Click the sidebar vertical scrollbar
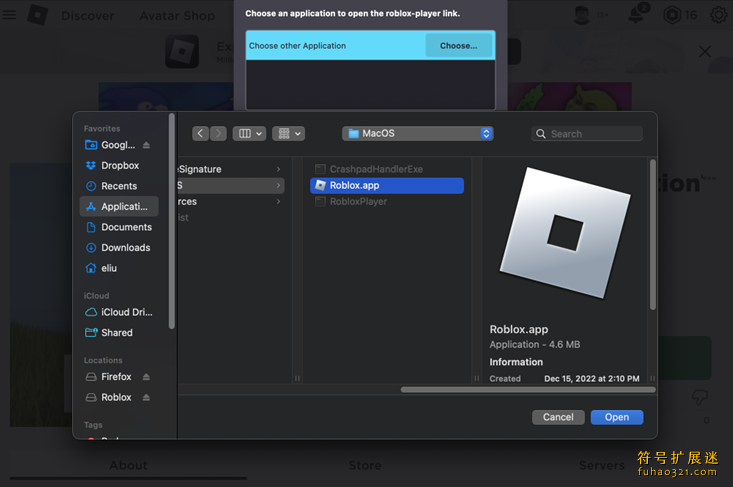This screenshot has height=487, width=733. tap(172, 221)
